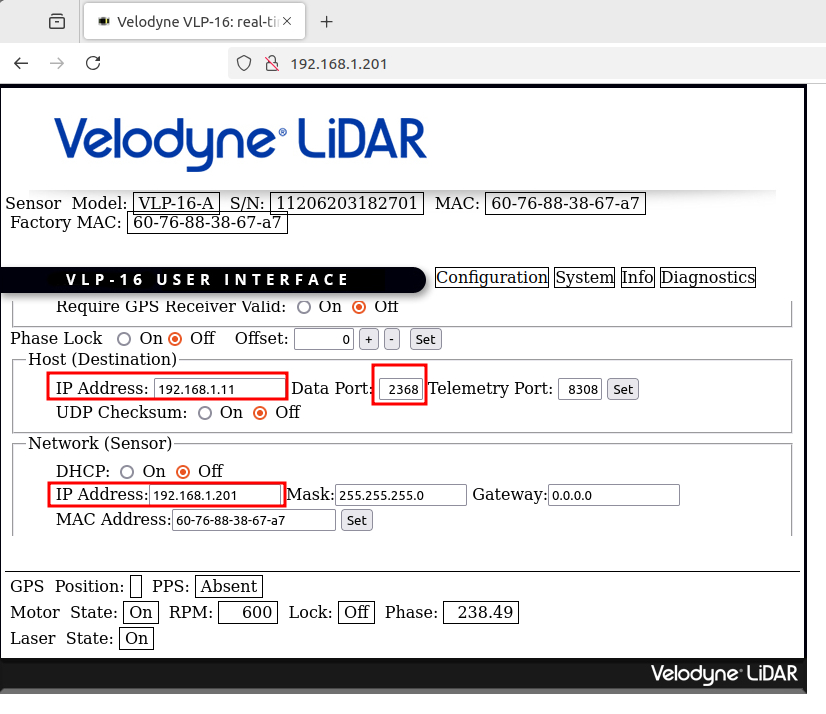The width and height of the screenshot is (826, 714).
Task: Go to the Info tab
Action: click(637, 278)
